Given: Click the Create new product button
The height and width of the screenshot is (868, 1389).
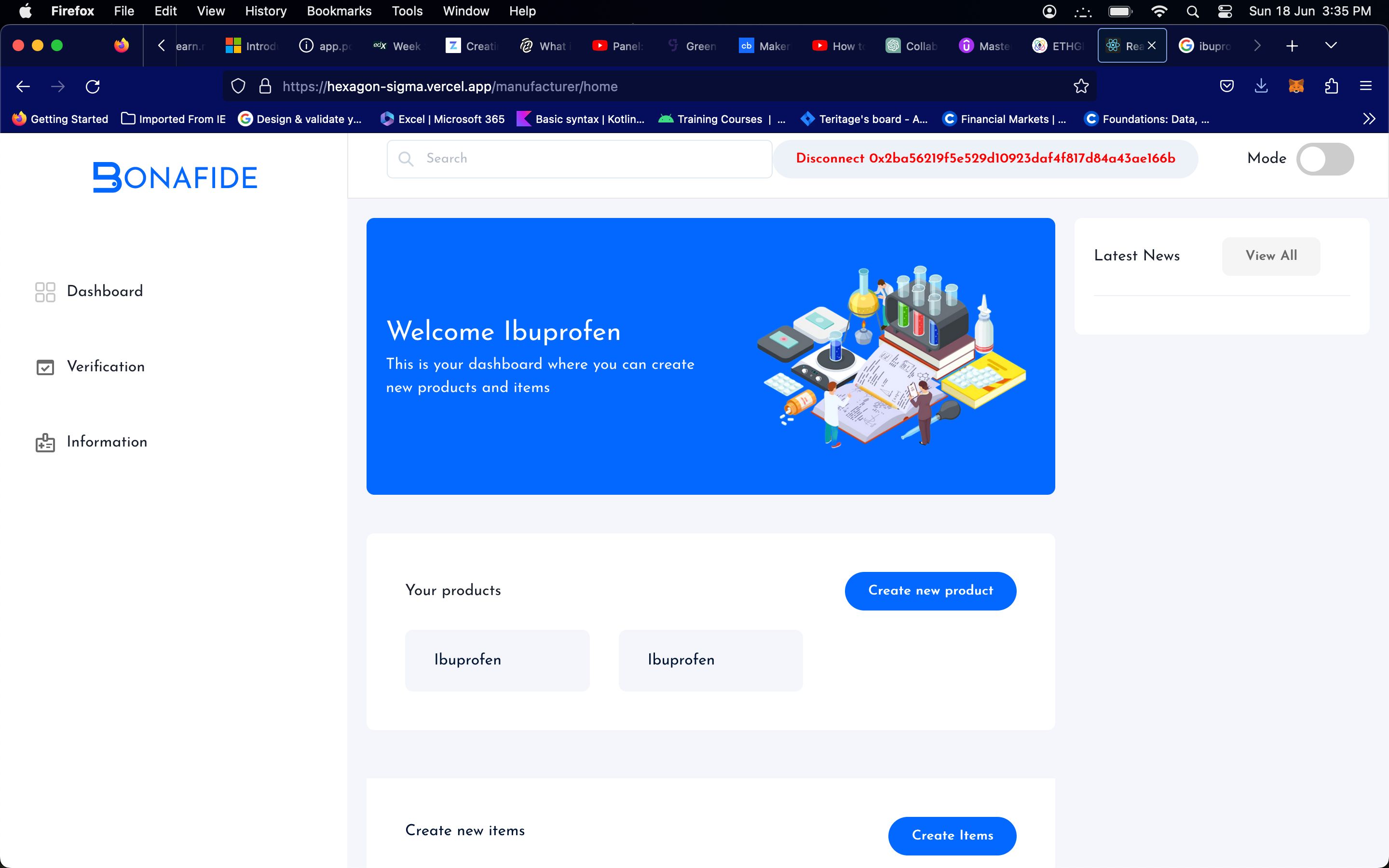Looking at the screenshot, I should tap(930, 591).
